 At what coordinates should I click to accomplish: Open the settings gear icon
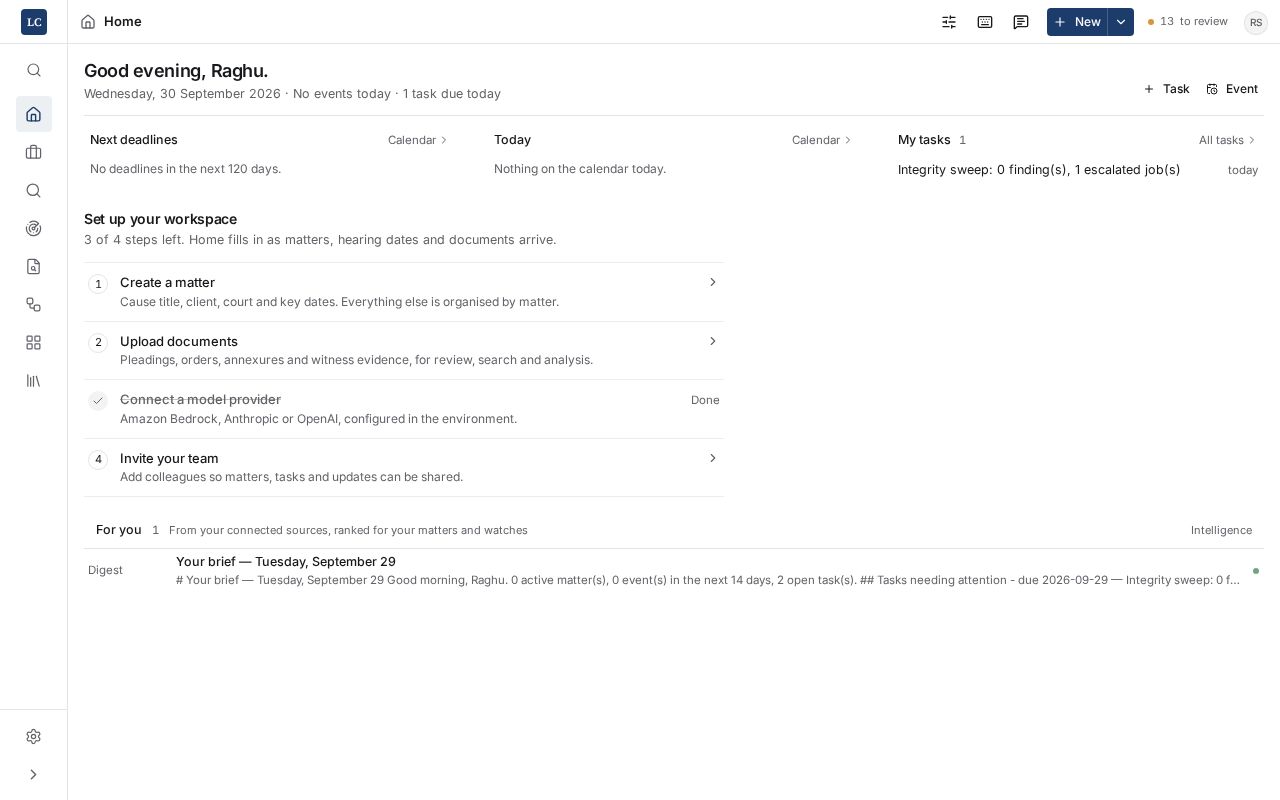[x=34, y=736]
